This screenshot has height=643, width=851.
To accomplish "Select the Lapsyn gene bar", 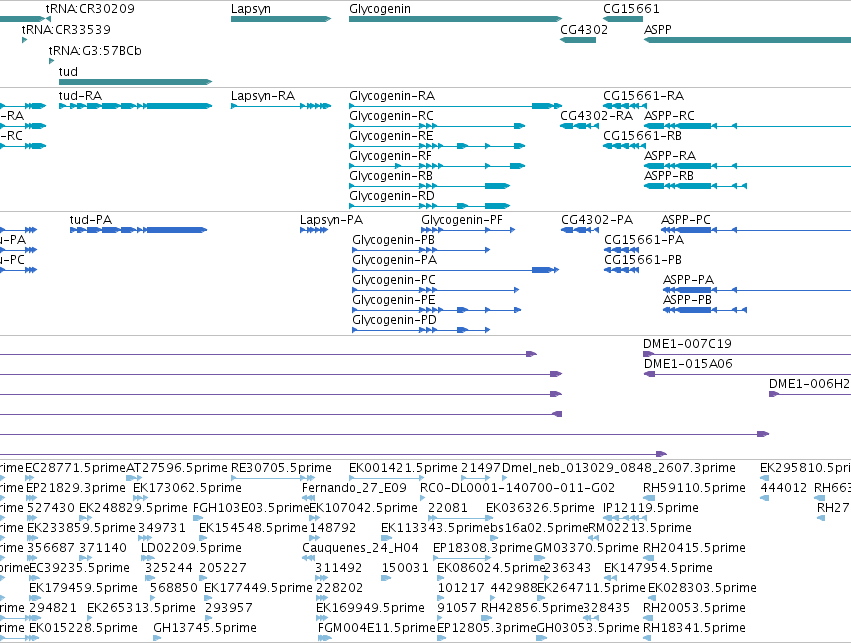I will coord(281,19).
